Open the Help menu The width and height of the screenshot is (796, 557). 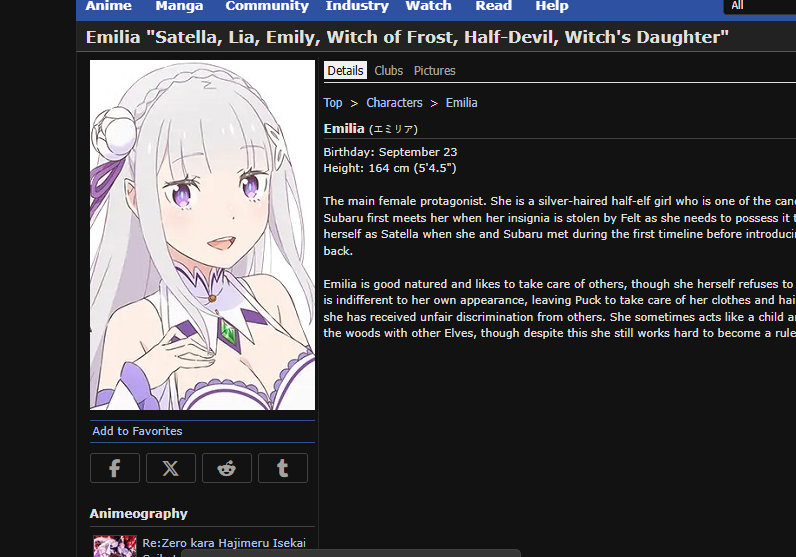pos(552,6)
